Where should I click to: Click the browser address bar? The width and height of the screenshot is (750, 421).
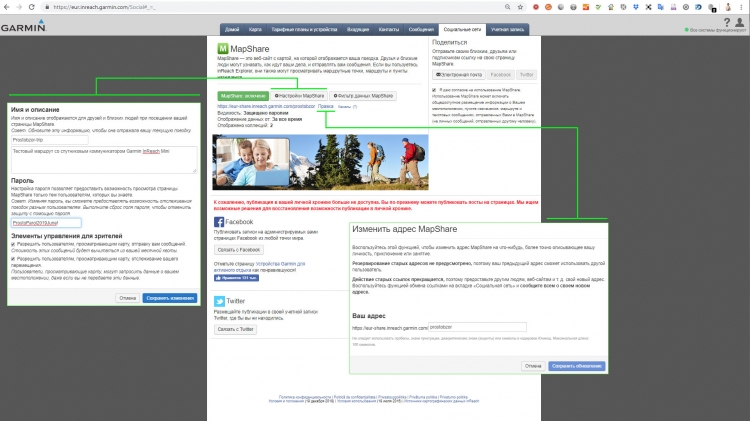click(273, 7)
